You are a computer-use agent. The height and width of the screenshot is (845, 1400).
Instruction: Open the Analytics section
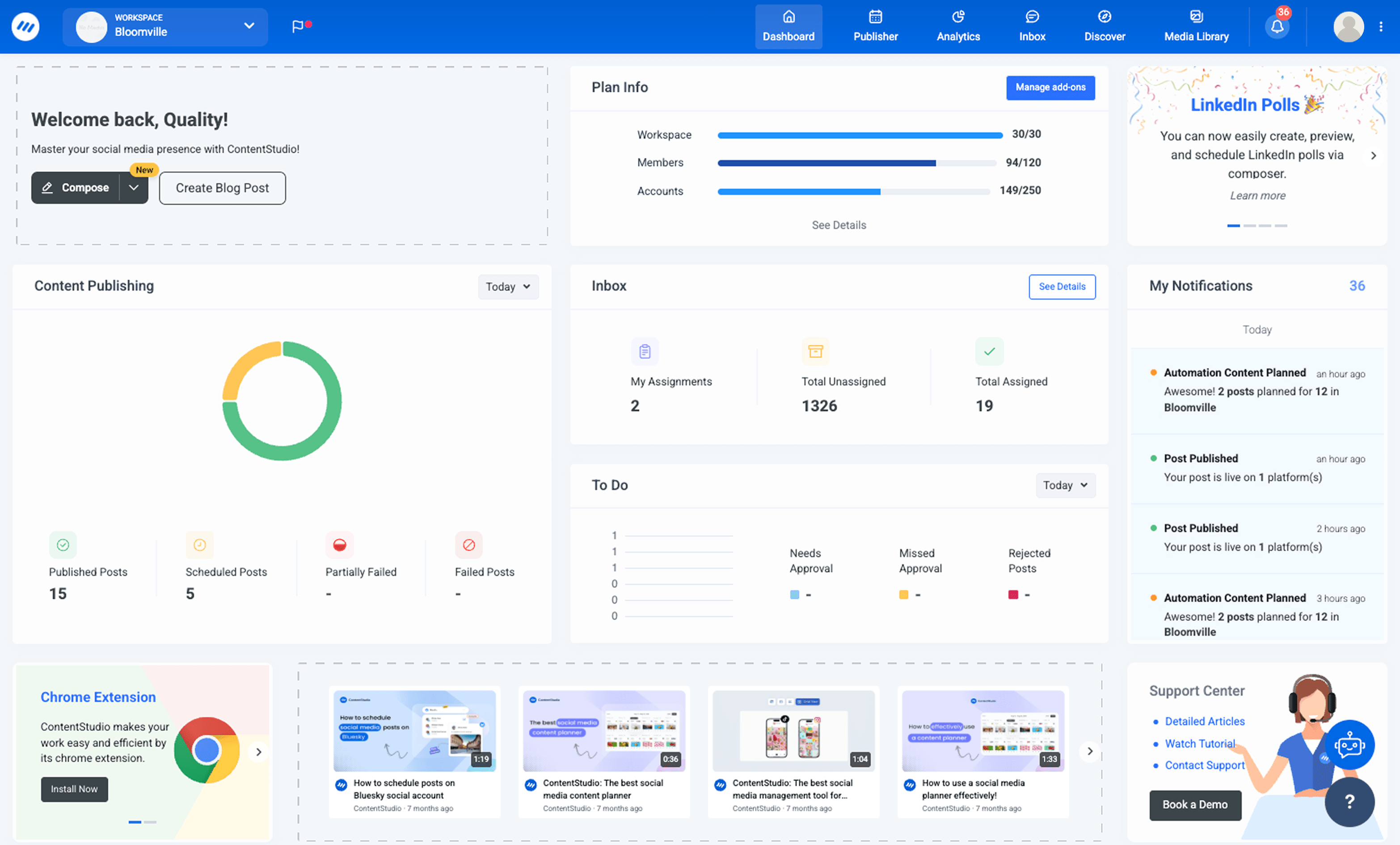tap(958, 26)
